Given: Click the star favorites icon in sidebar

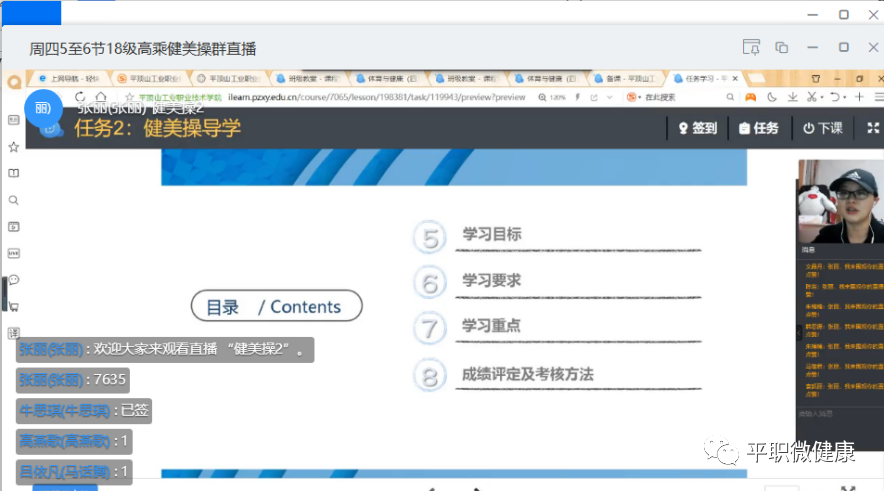Looking at the screenshot, I should 14,147.
